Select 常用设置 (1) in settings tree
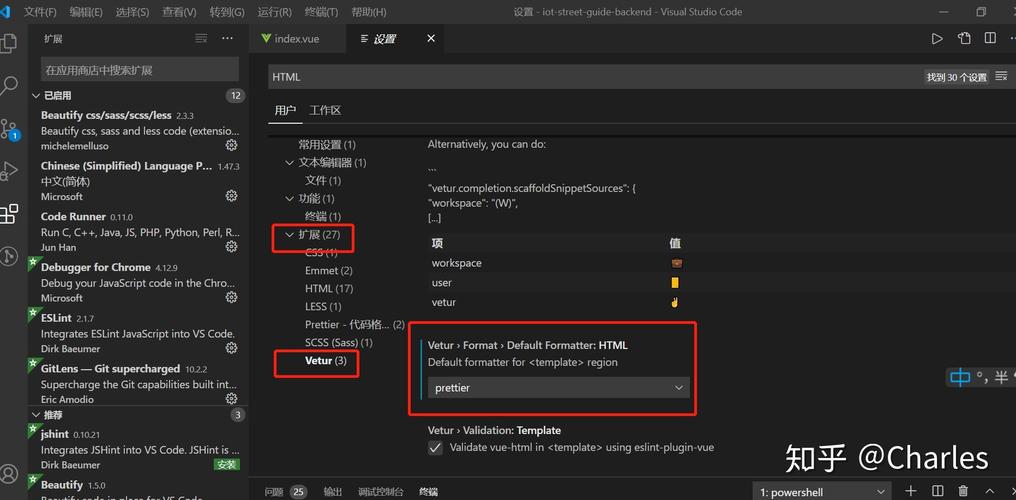The image size is (1016, 500). (327, 145)
